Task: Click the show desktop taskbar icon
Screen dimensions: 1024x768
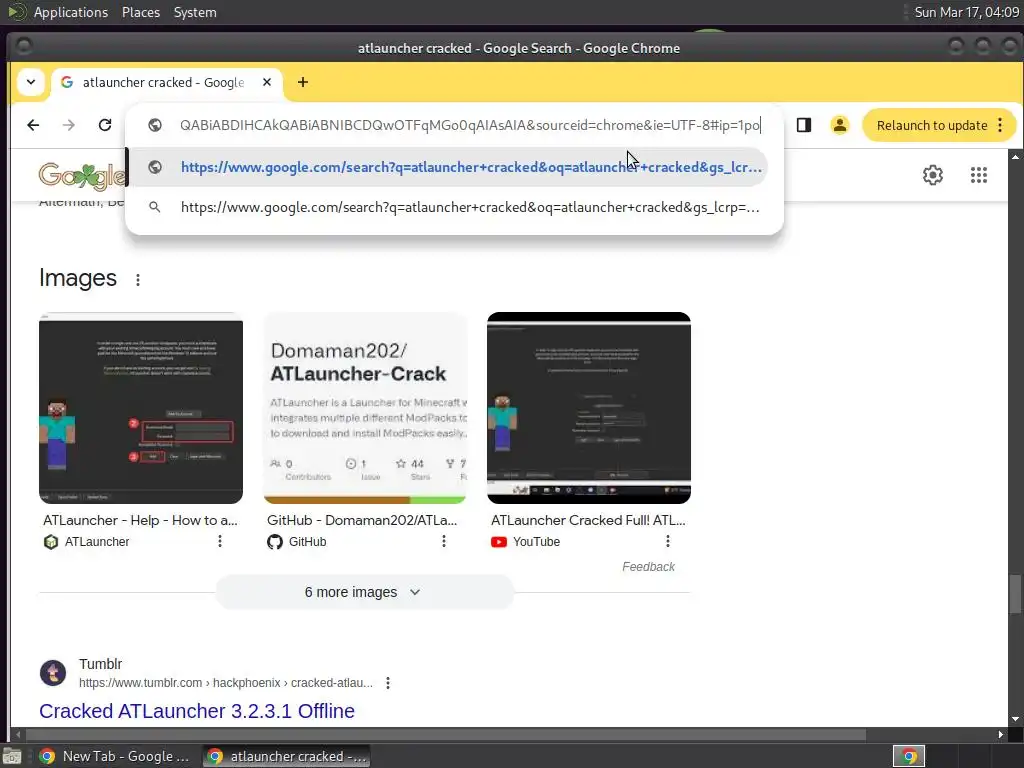Action: [x=12, y=756]
